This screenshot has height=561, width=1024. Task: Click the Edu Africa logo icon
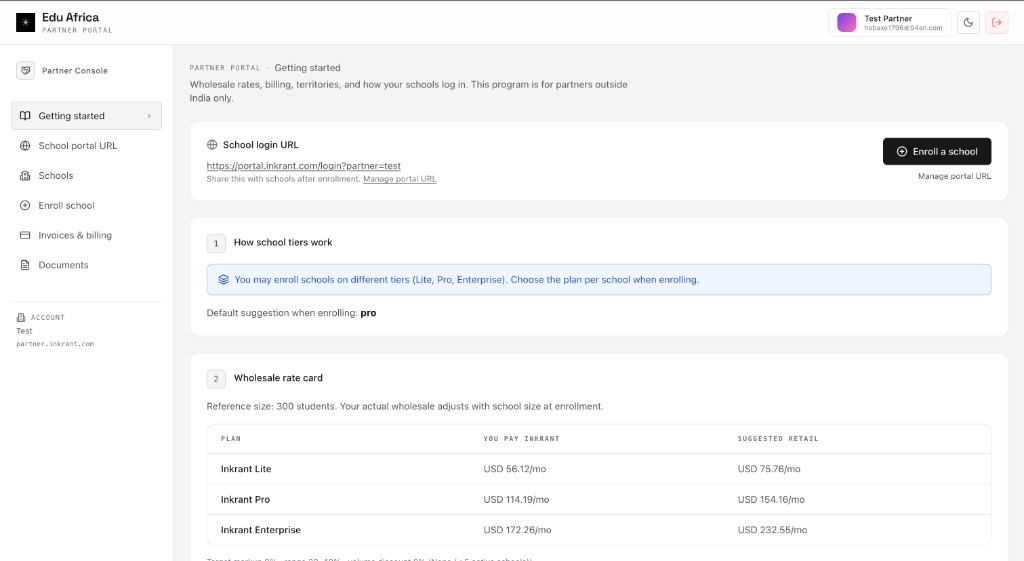[25, 22]
